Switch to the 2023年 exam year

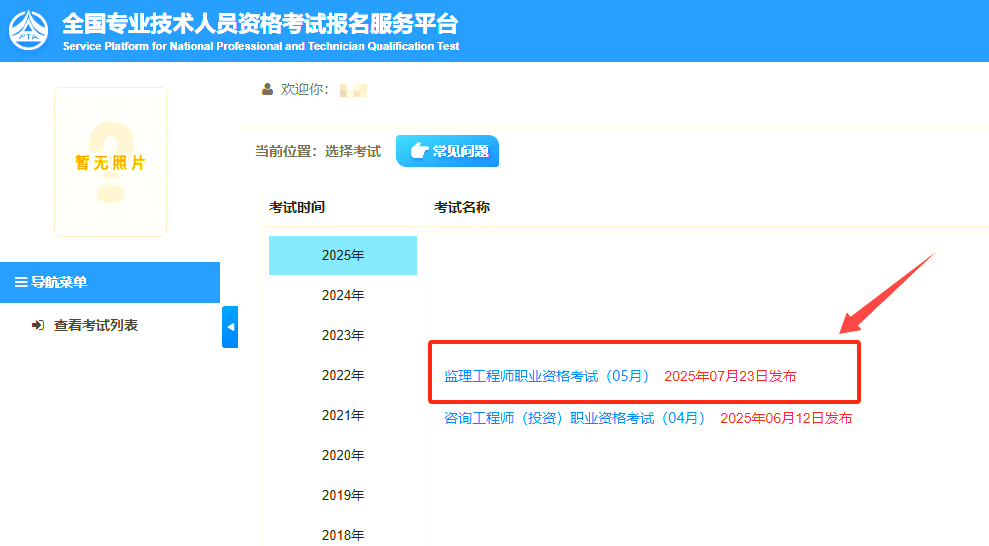point(343,336)
